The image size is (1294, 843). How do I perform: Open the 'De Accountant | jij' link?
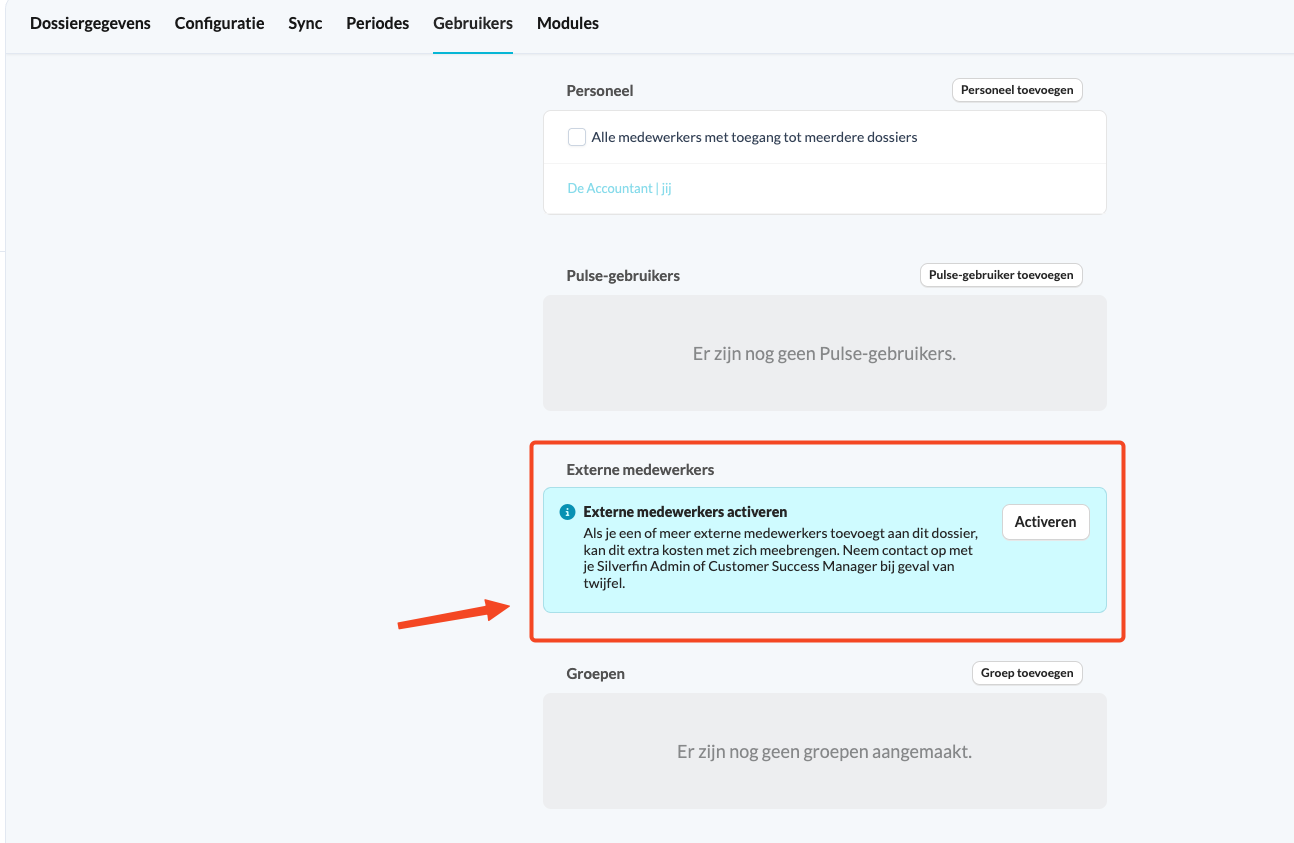pyautogui.click(x=619, y=188)
